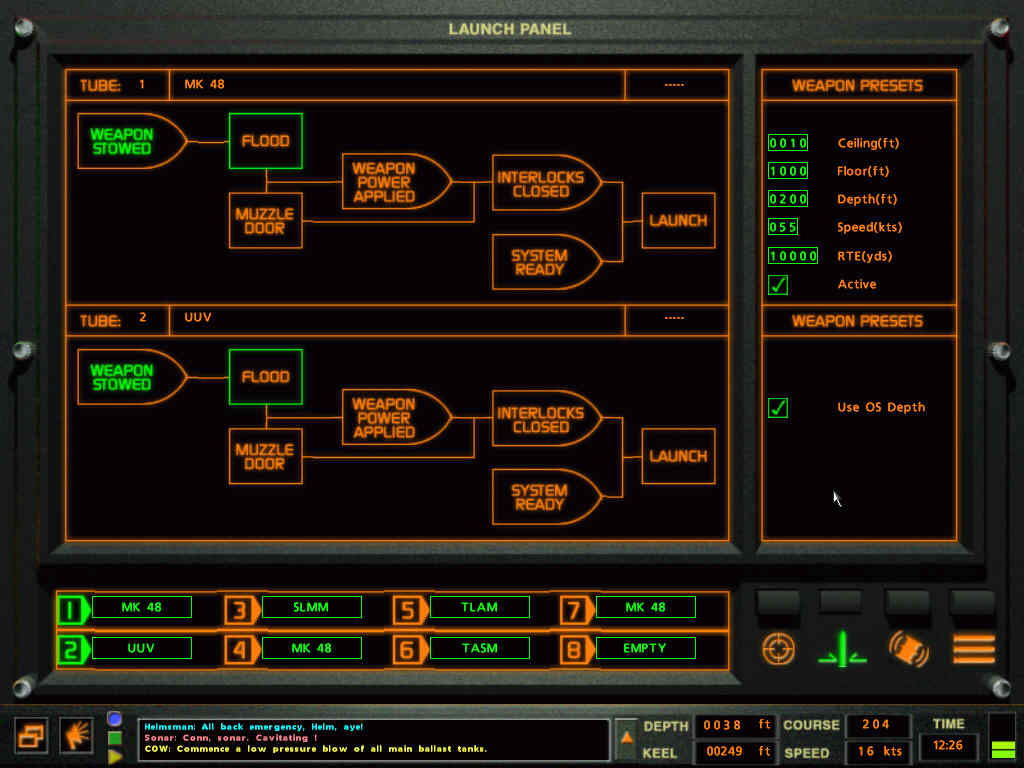Click the UUV weapon name in TUBE 2 header
The width and height of the screenshot is (1024, 768).
point(198,317)
